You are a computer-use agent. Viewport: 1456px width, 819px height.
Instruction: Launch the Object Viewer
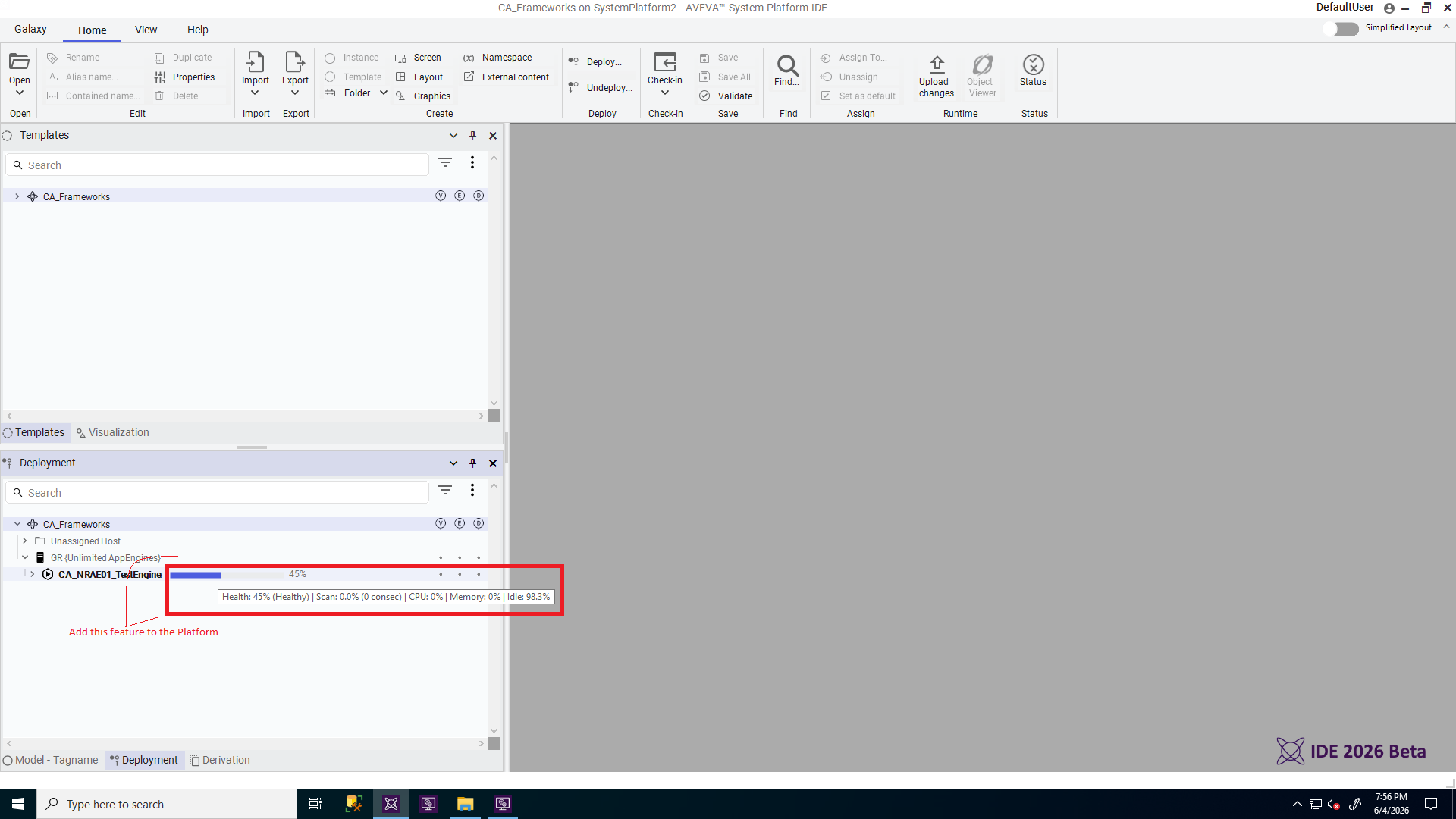point(982,76)
